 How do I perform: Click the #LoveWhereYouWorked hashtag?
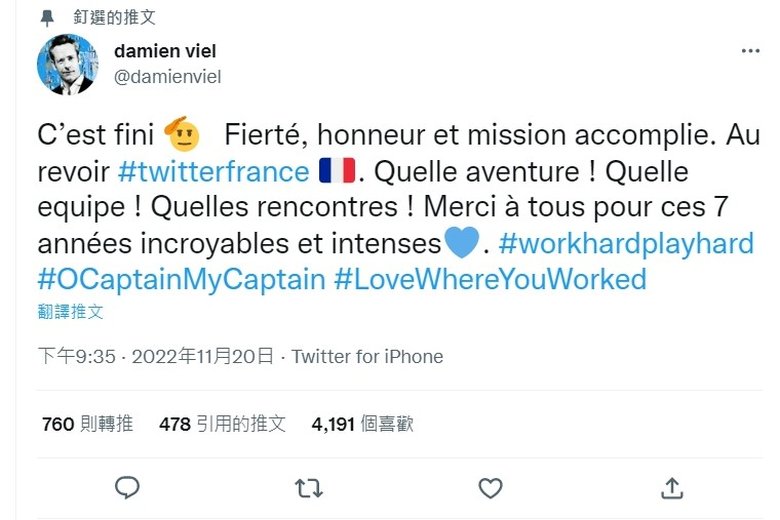click(x=490, y=278)
